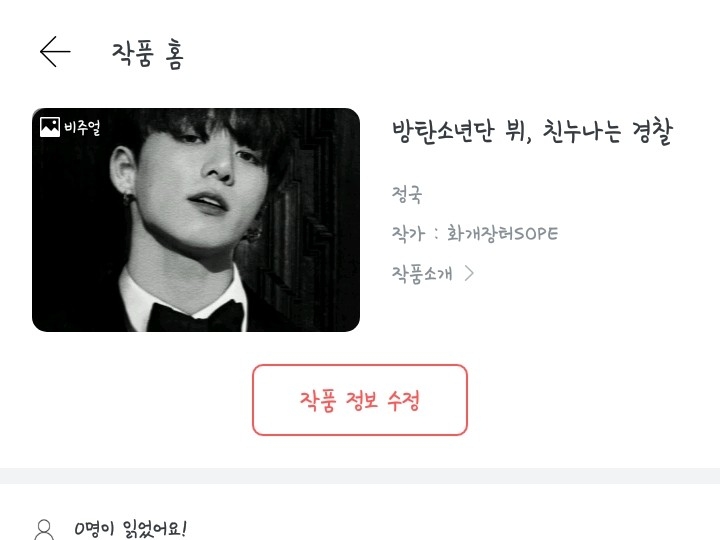This screenshot has width=720, height=540.
Task: Tap the bow tie area of cover image
Action: pos(197,315)
